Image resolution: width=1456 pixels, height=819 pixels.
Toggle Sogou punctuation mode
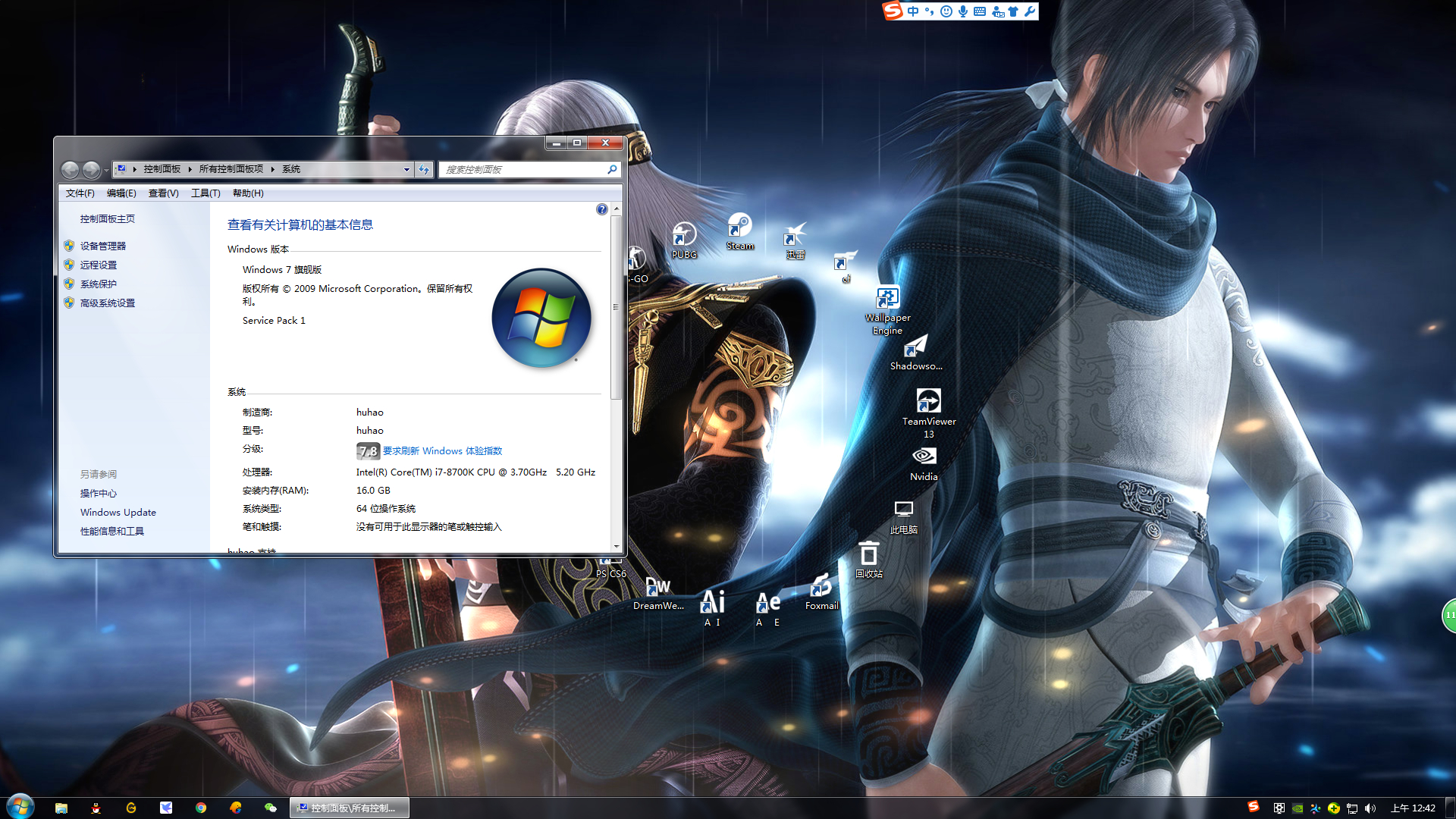(930, 11)
